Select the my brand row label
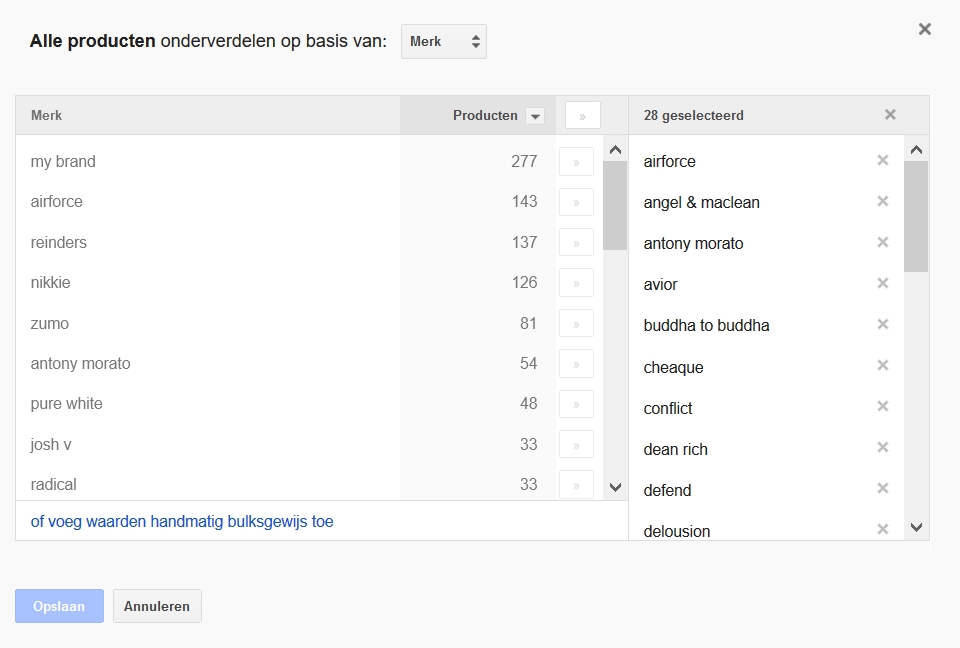The image size is (960, 648). (63, 162)
